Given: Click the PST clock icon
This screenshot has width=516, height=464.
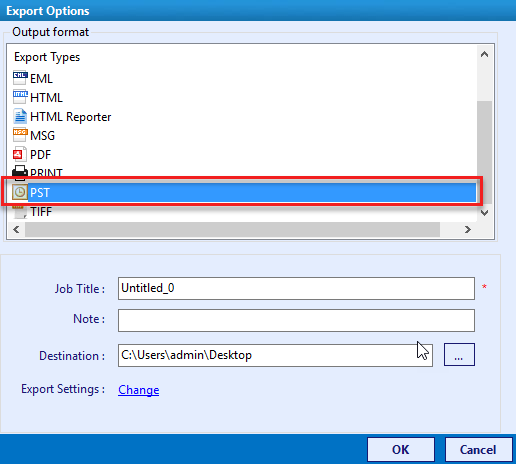Looking at the screenshot, I should click(20, 192).
